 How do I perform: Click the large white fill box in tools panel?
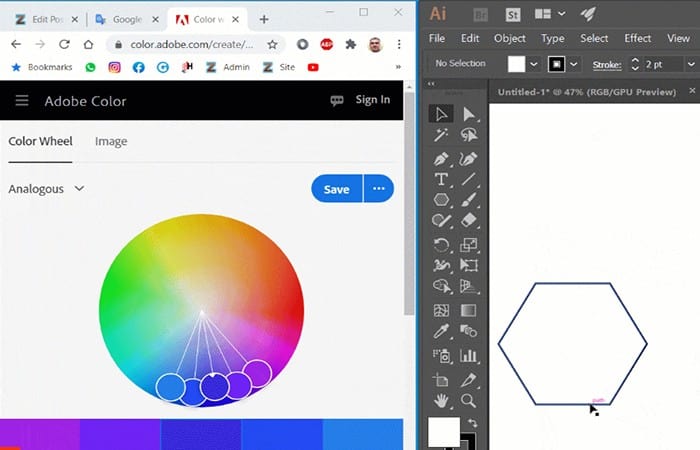(444, 432)
